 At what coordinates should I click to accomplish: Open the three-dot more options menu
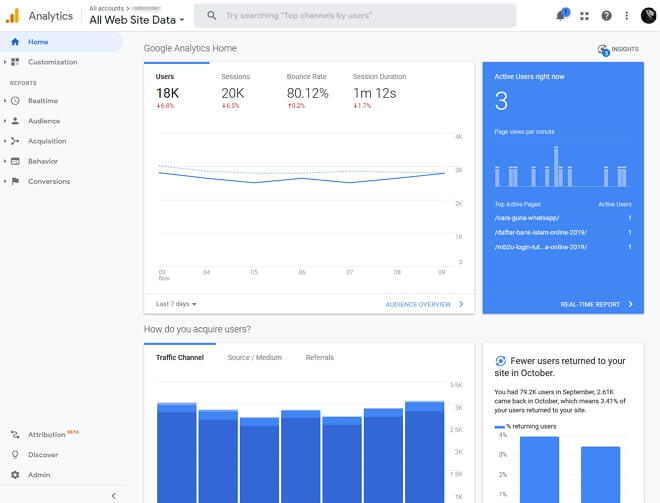click(x=627, y=16)
